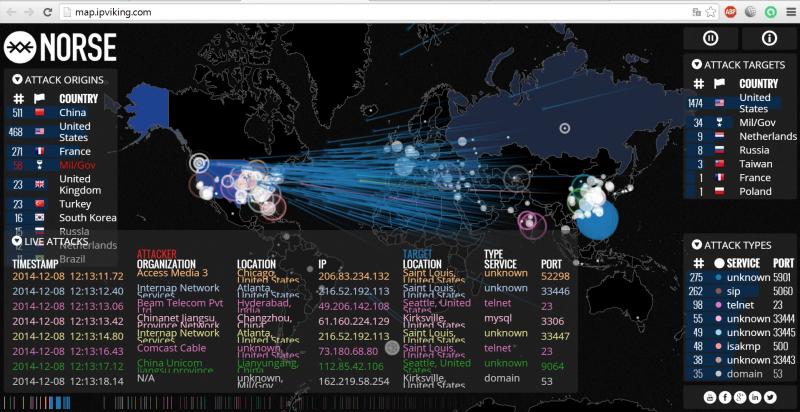Pause the live attack map
Viewport: 800px width, 412px height.
(710, 38)
